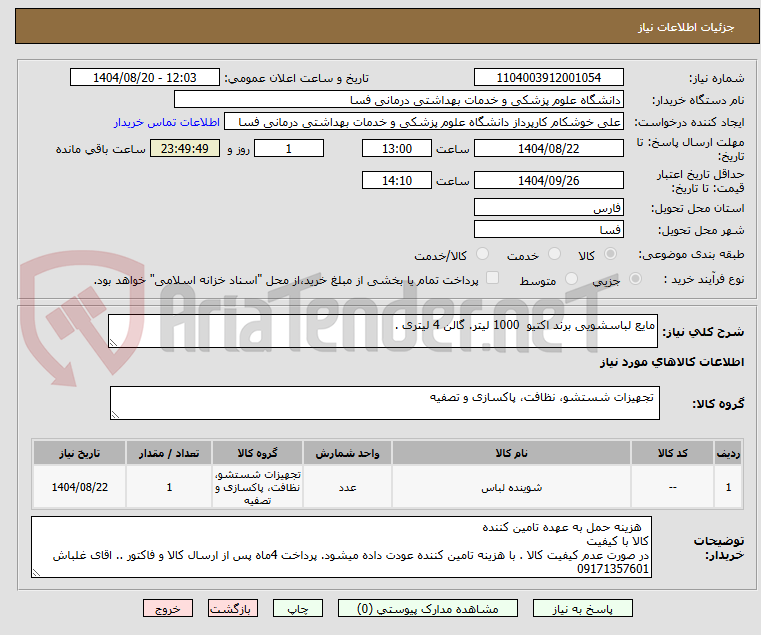Viewport: 761px width, 635px height.
Task: Click the استان محل تحویل field فارس
Action: coord(548,208)
